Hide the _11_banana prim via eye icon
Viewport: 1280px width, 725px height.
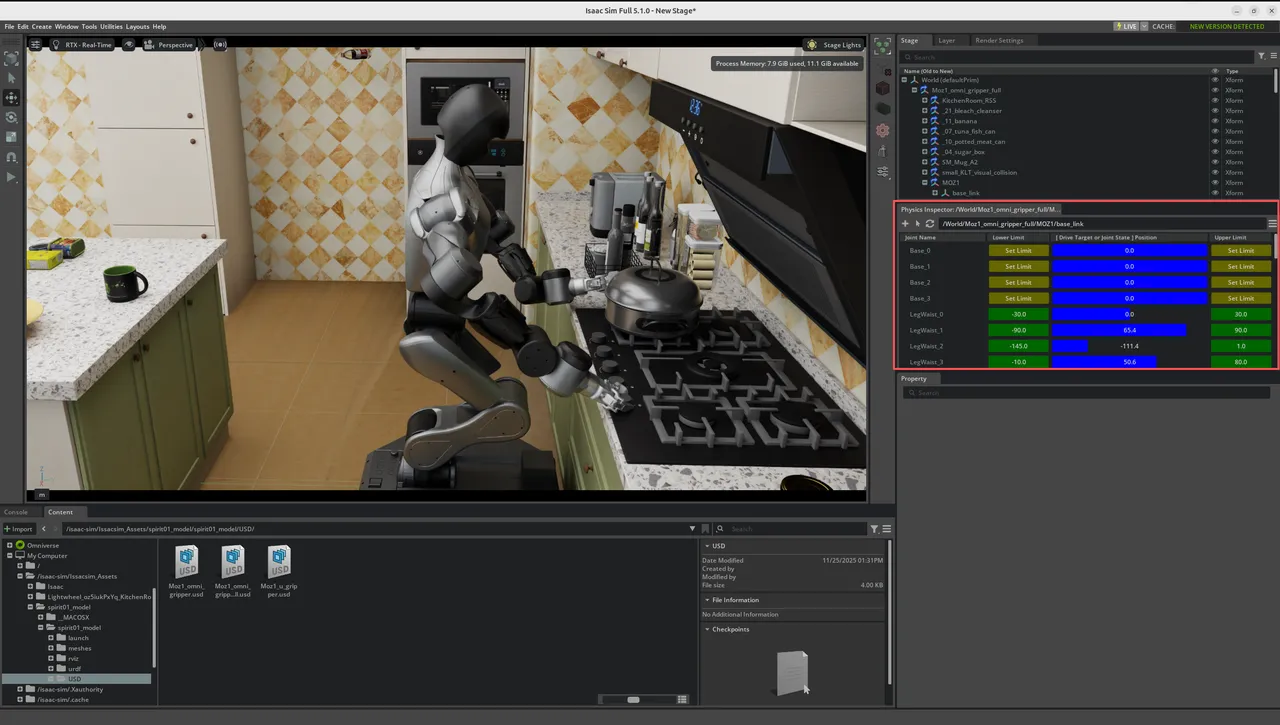1215,121
